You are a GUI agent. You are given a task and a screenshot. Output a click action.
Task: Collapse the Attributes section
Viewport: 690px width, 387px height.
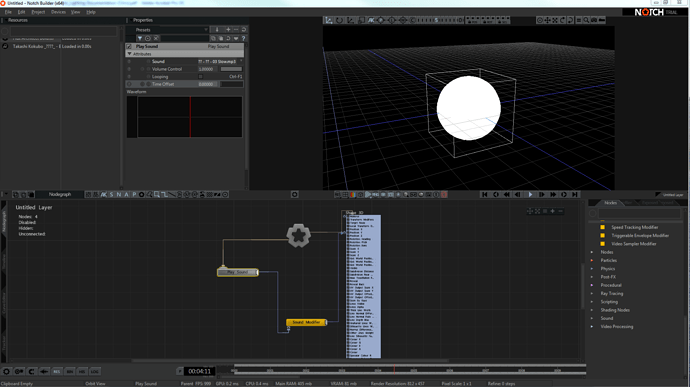[x=129, y=54]
